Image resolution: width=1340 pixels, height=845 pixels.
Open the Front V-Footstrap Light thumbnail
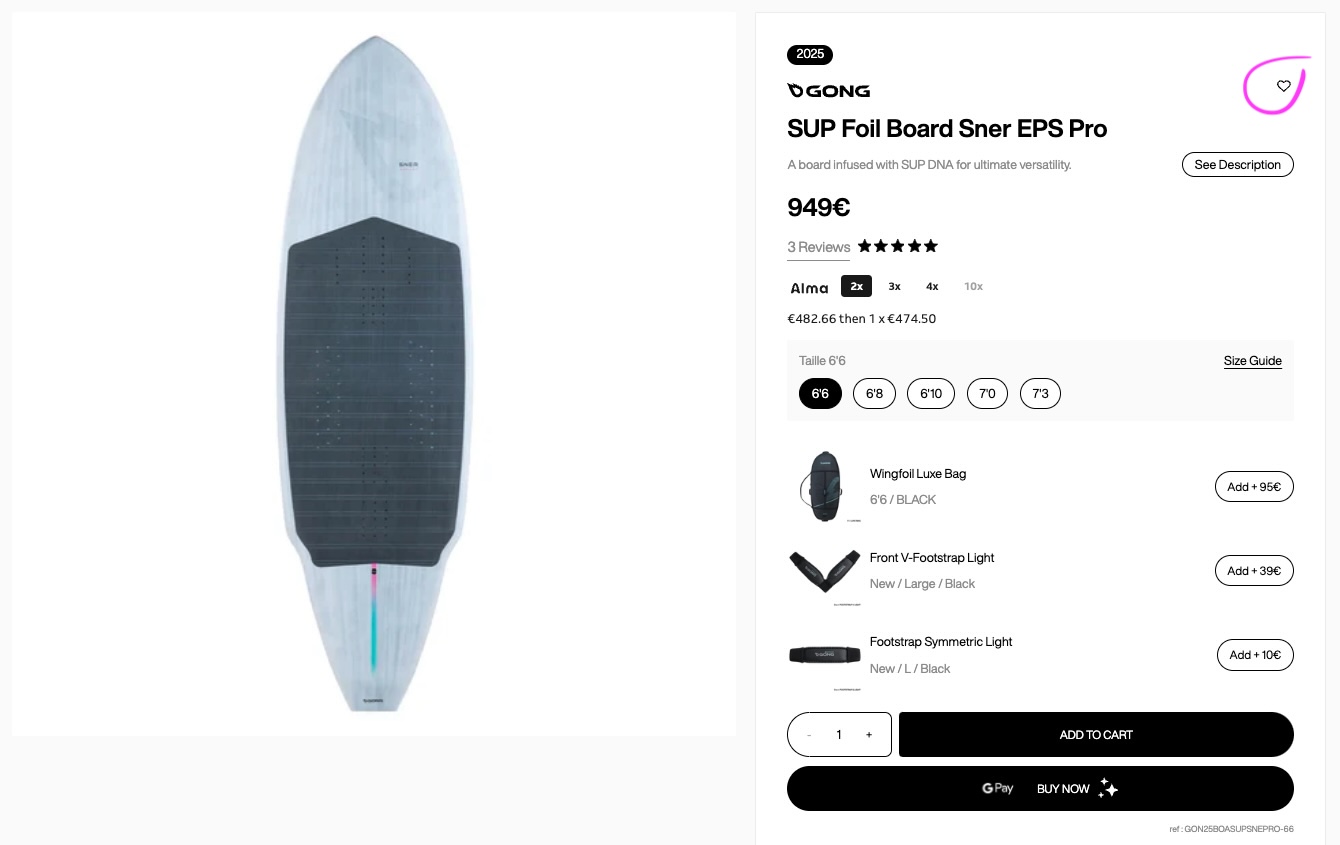coord(824,571)
